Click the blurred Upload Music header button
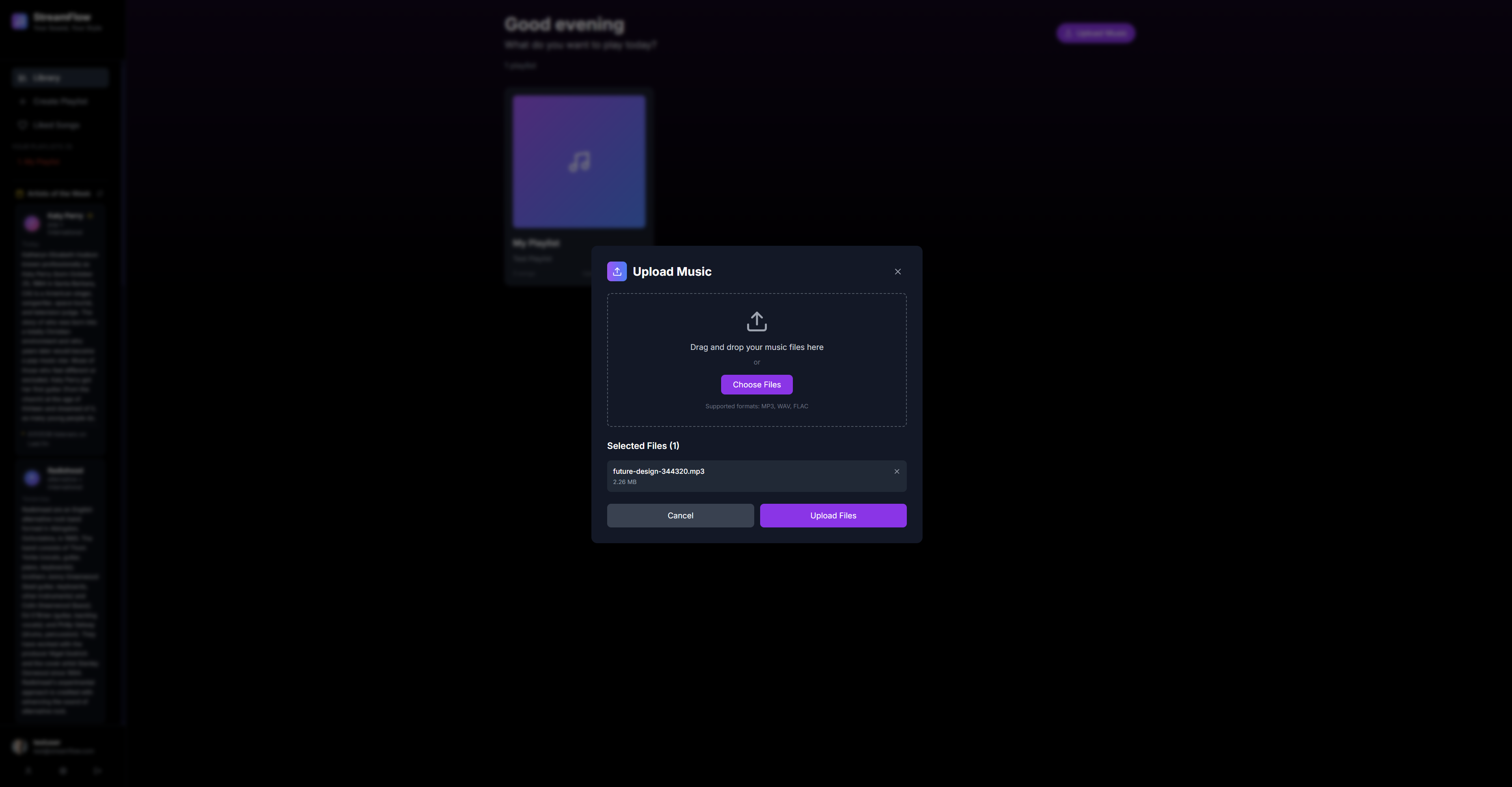 tap(1095, 34)
